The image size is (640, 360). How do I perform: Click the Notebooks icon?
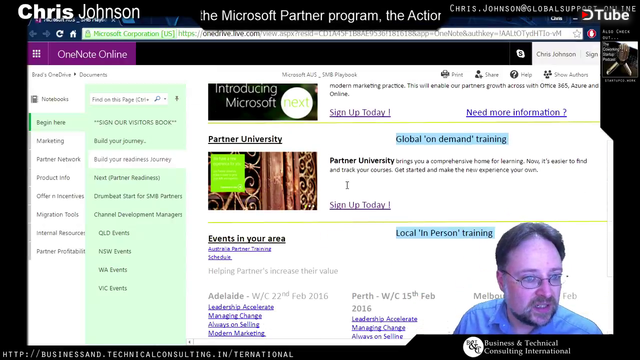(x=35, y=99)
